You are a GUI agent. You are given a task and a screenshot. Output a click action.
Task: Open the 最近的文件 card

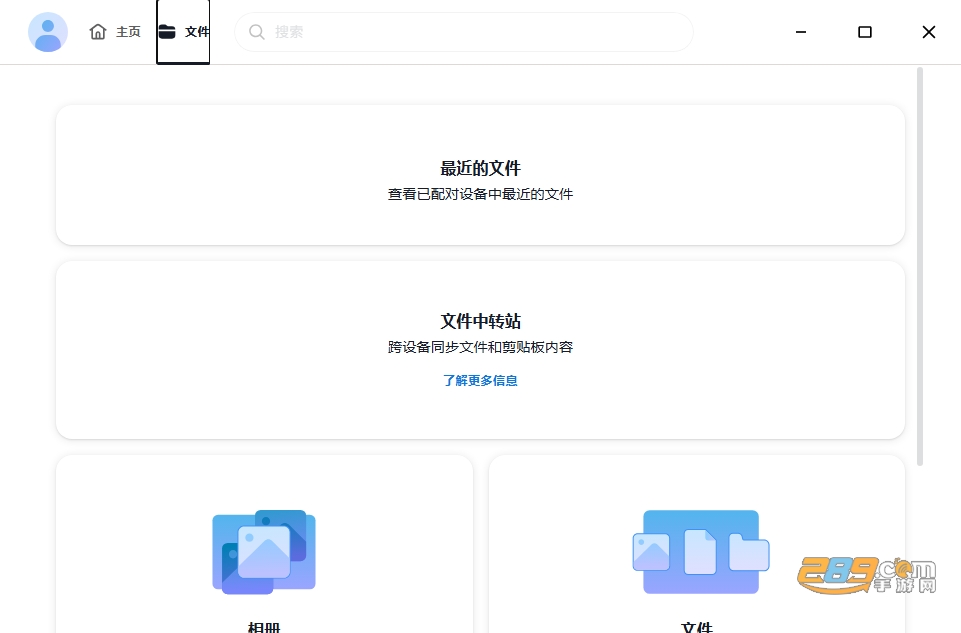480,175
